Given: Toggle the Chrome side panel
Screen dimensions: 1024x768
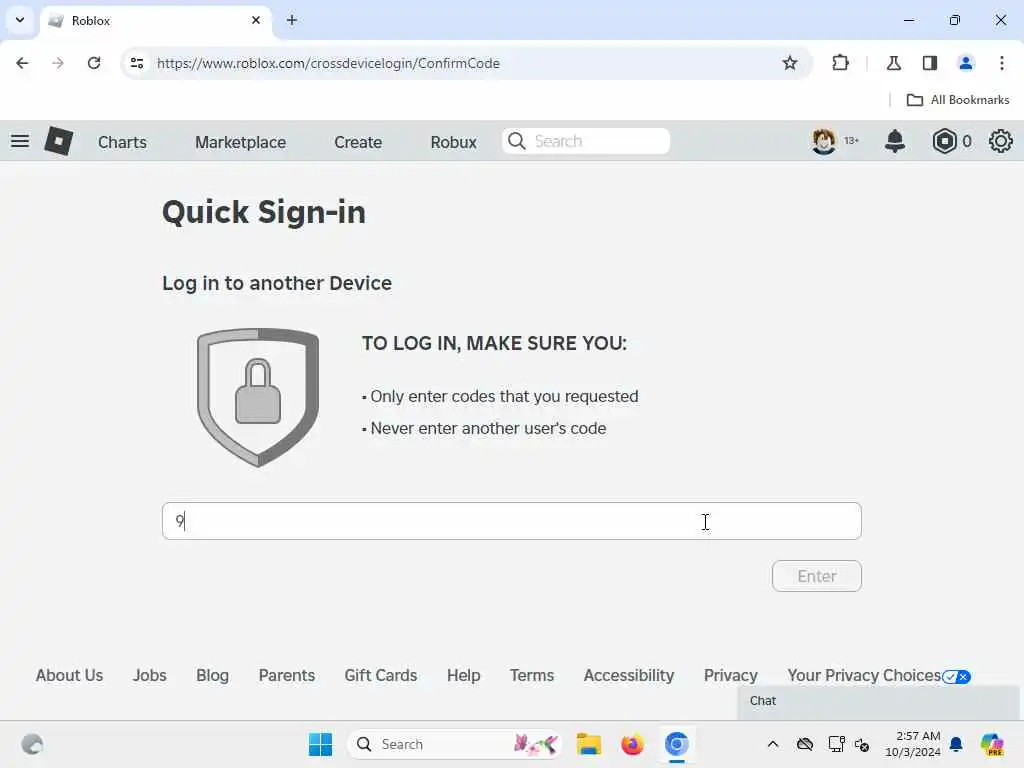Looking at the screenshot, I should point(930,63).
